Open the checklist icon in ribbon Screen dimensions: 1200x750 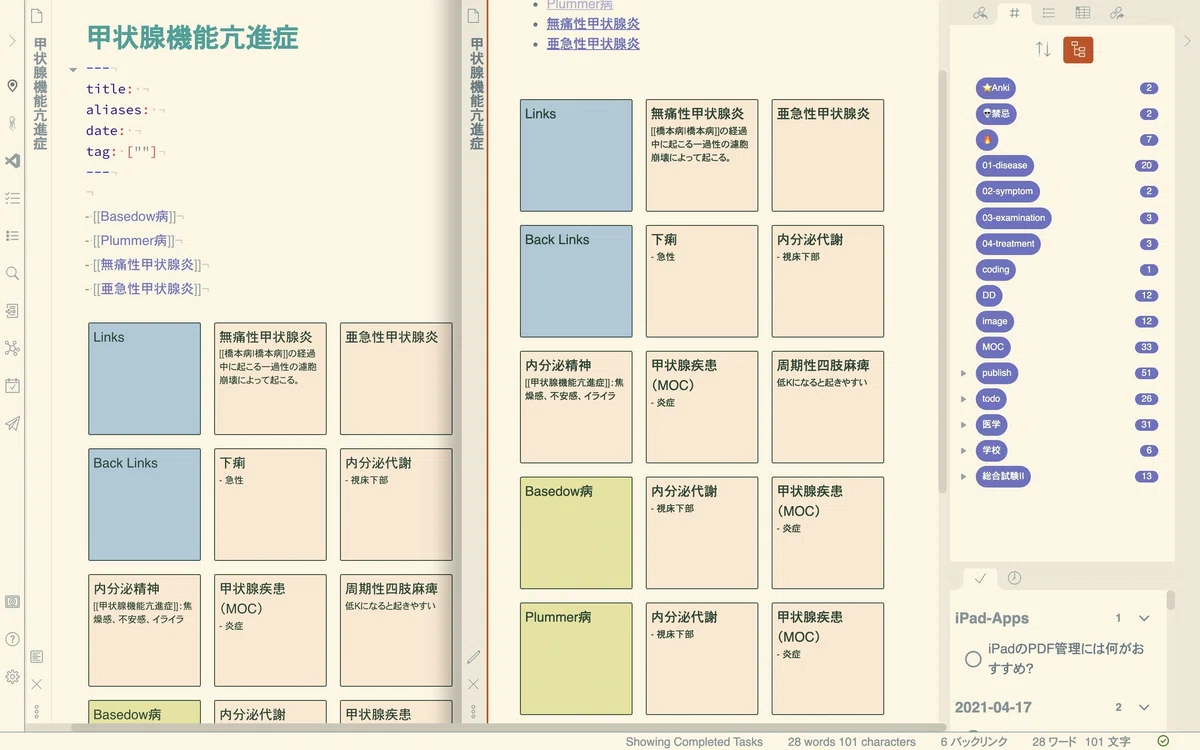tap(12, 198)
